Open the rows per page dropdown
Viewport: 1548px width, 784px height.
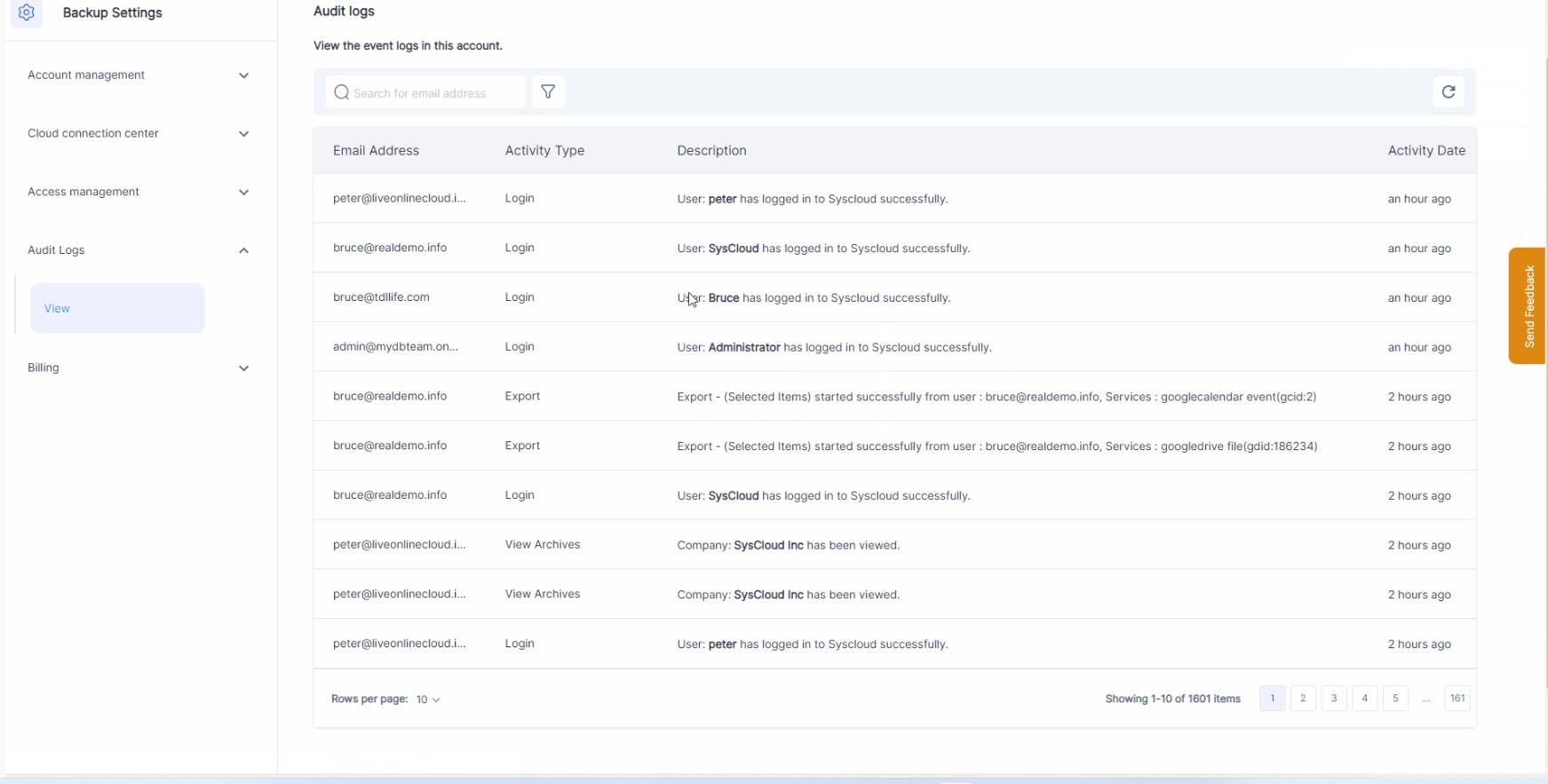(x=428, y=700)
